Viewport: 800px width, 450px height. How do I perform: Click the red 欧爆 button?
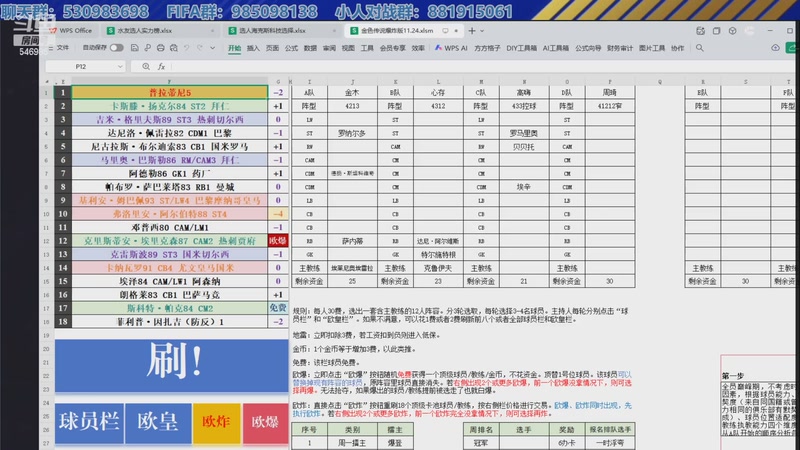[265, 422]
